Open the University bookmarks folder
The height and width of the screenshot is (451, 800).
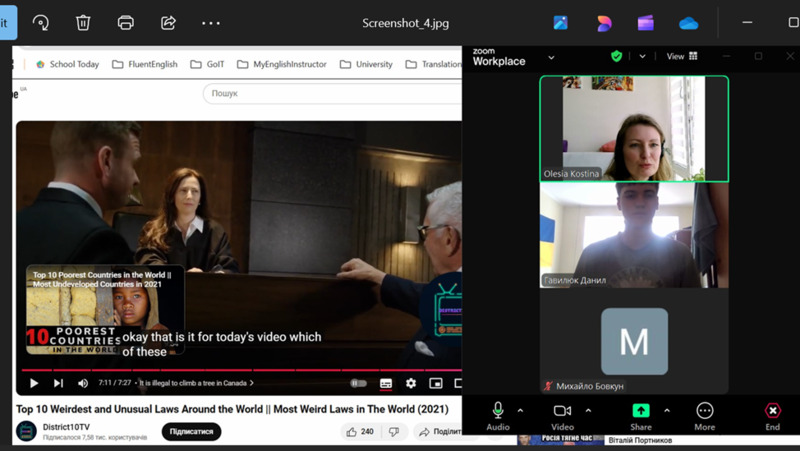pyautogui.click(x=366, y=64)
